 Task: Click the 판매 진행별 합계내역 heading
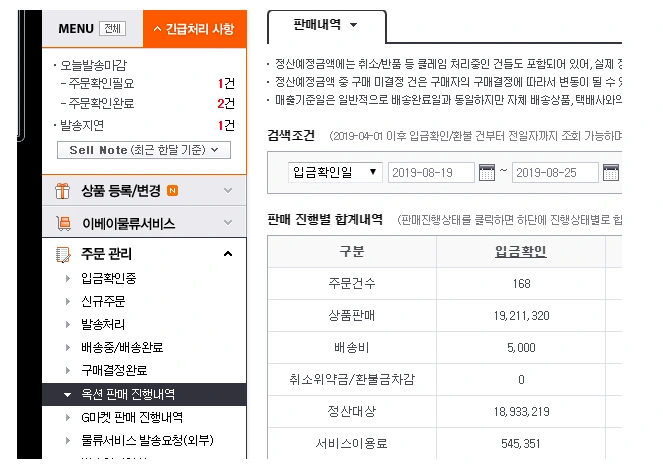(x=325, y=219)
